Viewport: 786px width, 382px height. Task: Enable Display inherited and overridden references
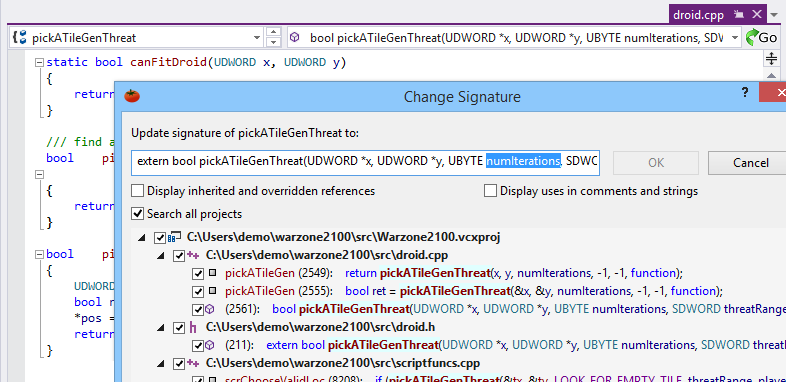(137, 191)
